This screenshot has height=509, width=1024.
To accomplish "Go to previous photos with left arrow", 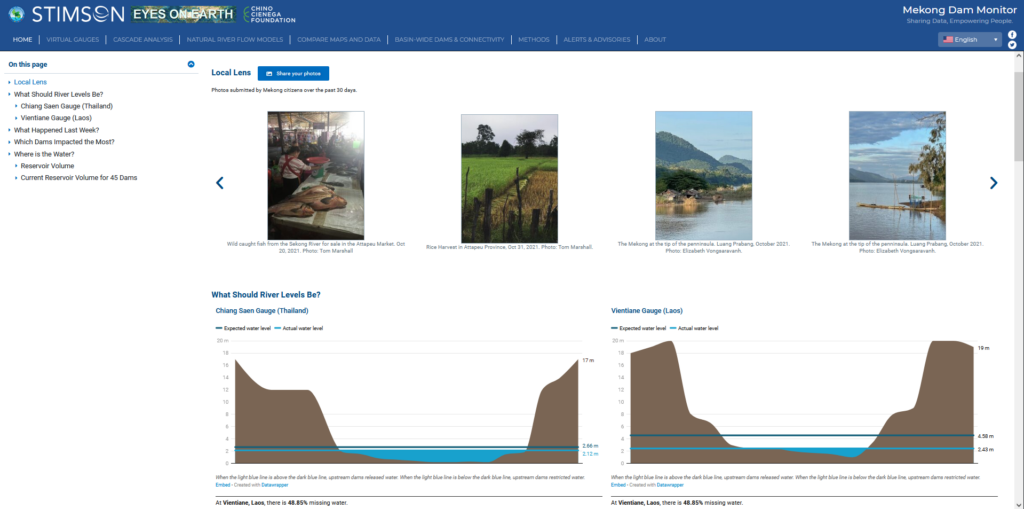I will pos(220,182).
